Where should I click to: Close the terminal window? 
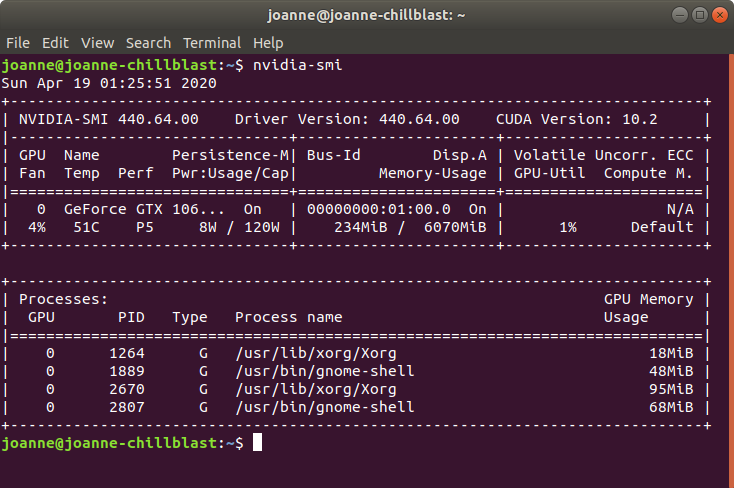pyautogui.click(x=720, y=15)
